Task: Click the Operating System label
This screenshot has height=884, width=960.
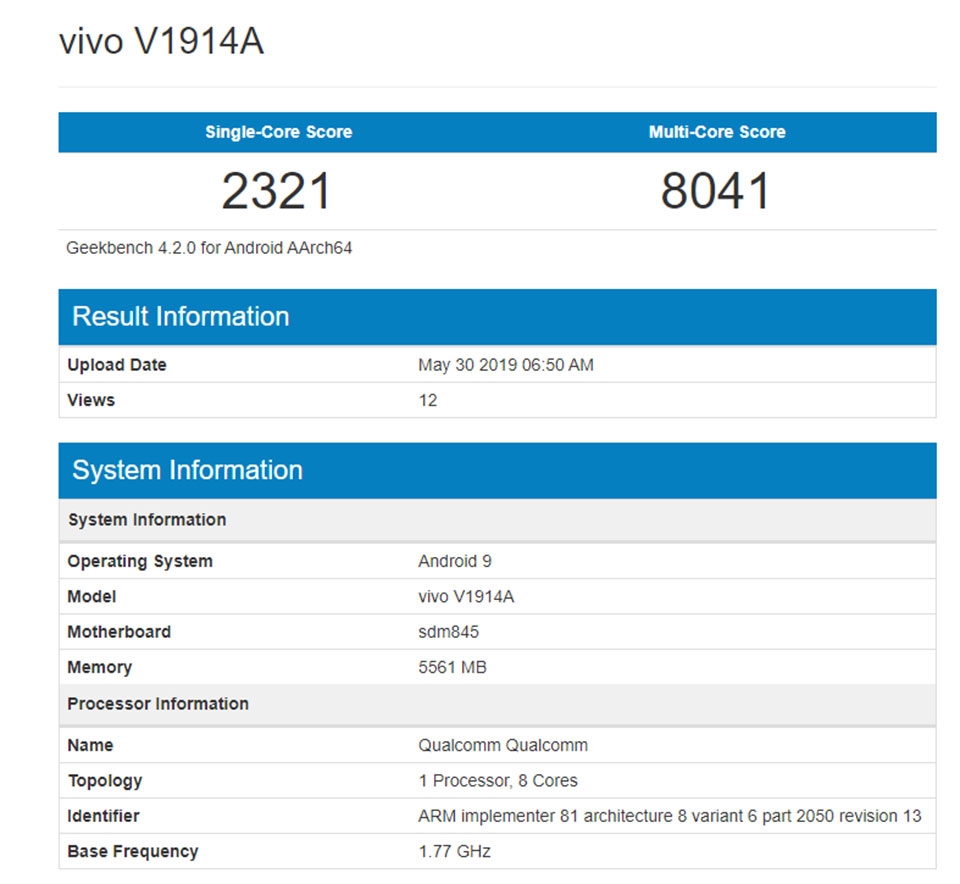Action: click(x=140, y=561)
